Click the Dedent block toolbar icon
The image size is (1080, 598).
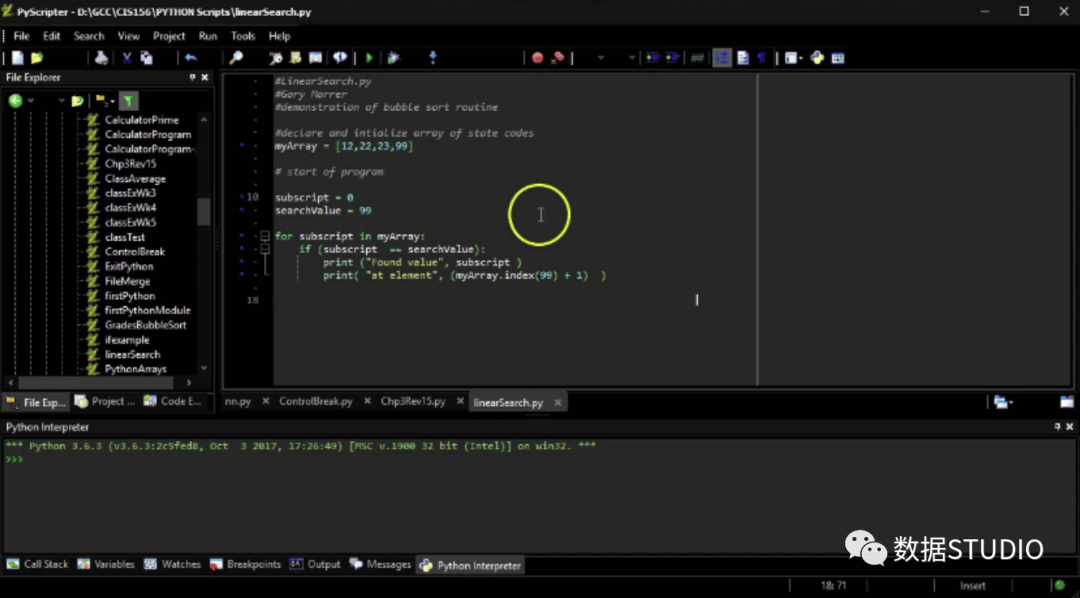[672, 58]
